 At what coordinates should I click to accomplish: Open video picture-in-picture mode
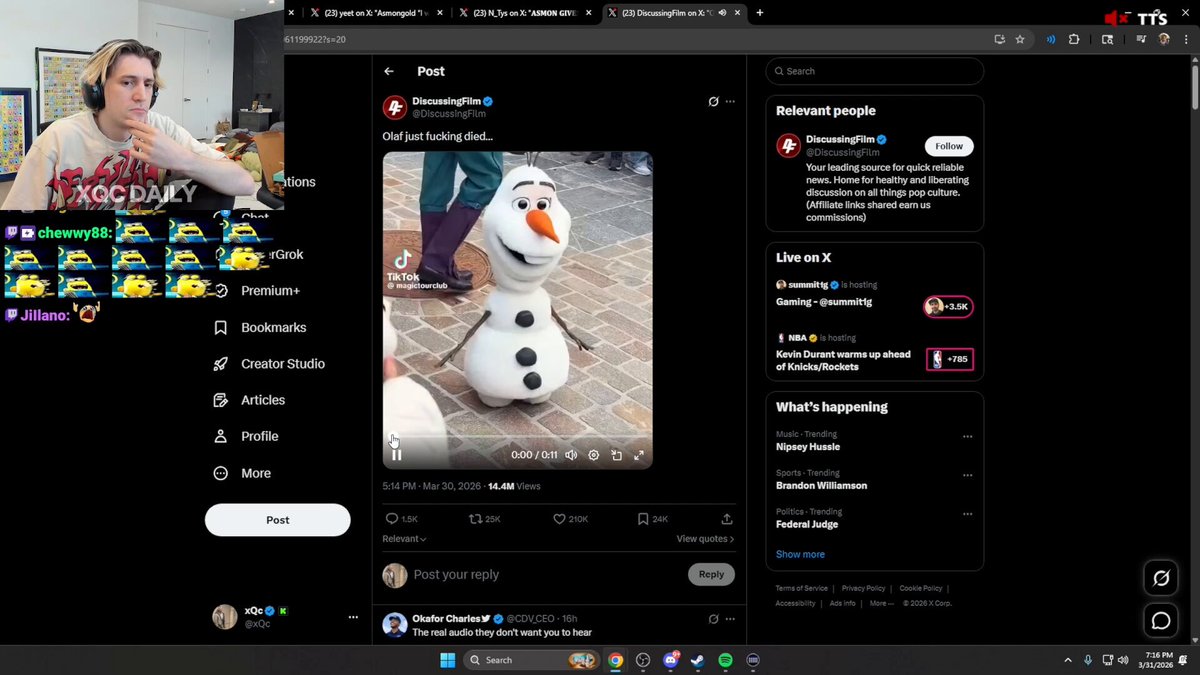616,455
